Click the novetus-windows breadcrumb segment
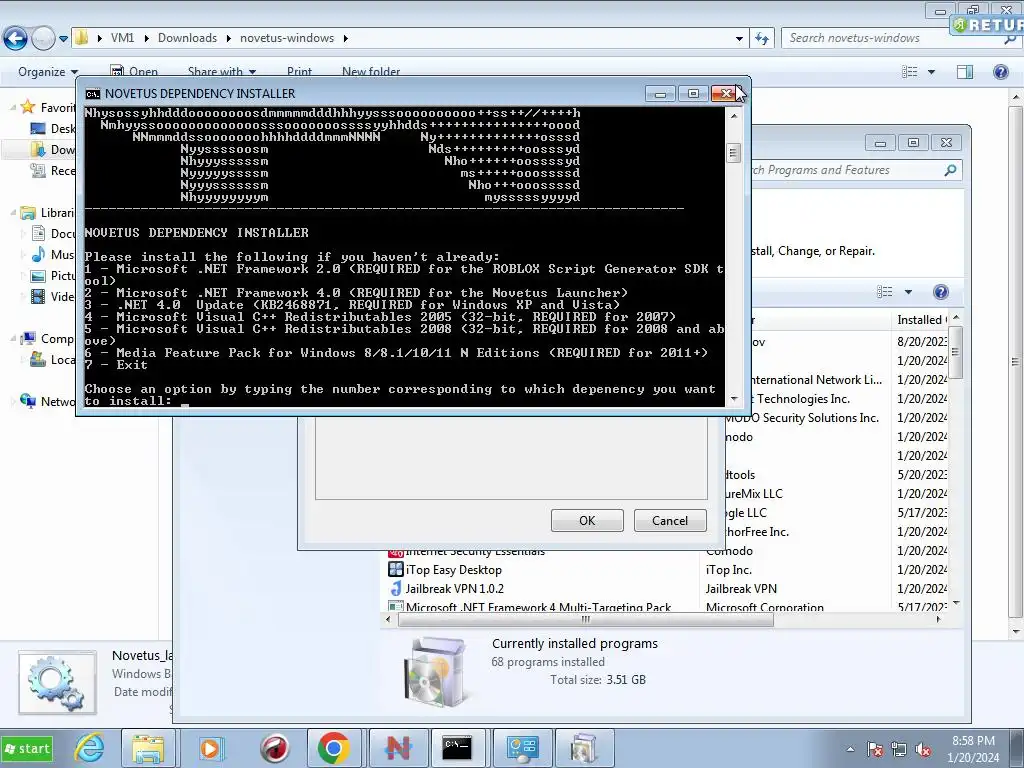Screen dimensions: 1024x768 287,38
